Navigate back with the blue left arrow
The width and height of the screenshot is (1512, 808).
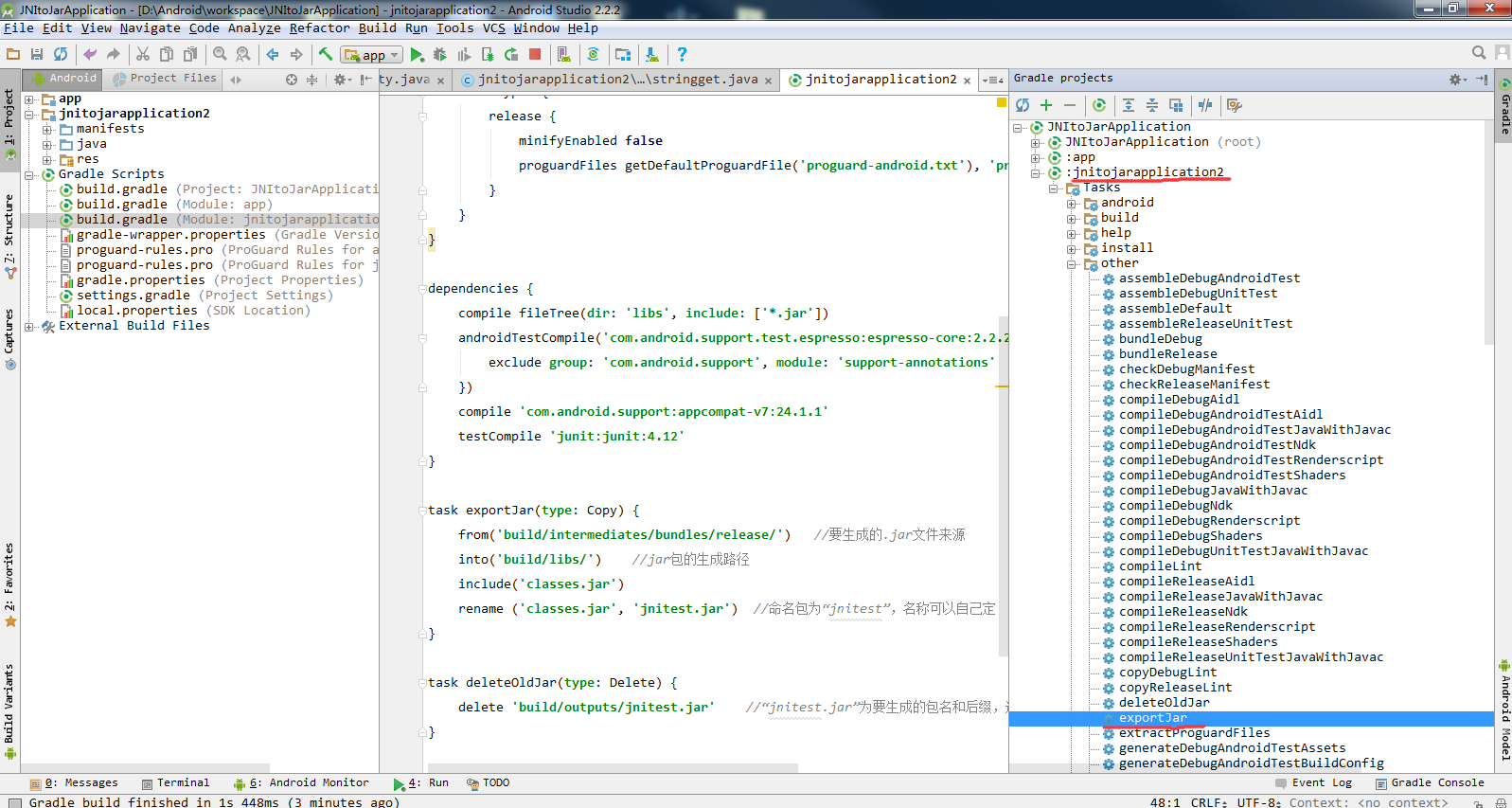pos(273,54)
